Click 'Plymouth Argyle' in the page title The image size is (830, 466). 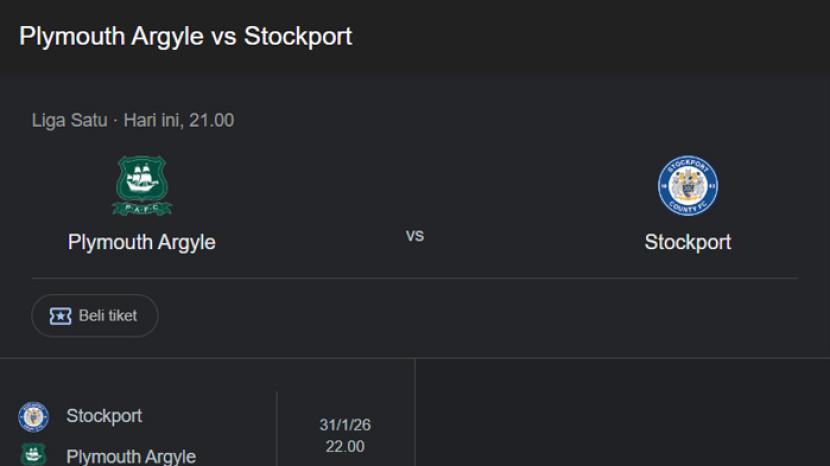pos(112,37)
